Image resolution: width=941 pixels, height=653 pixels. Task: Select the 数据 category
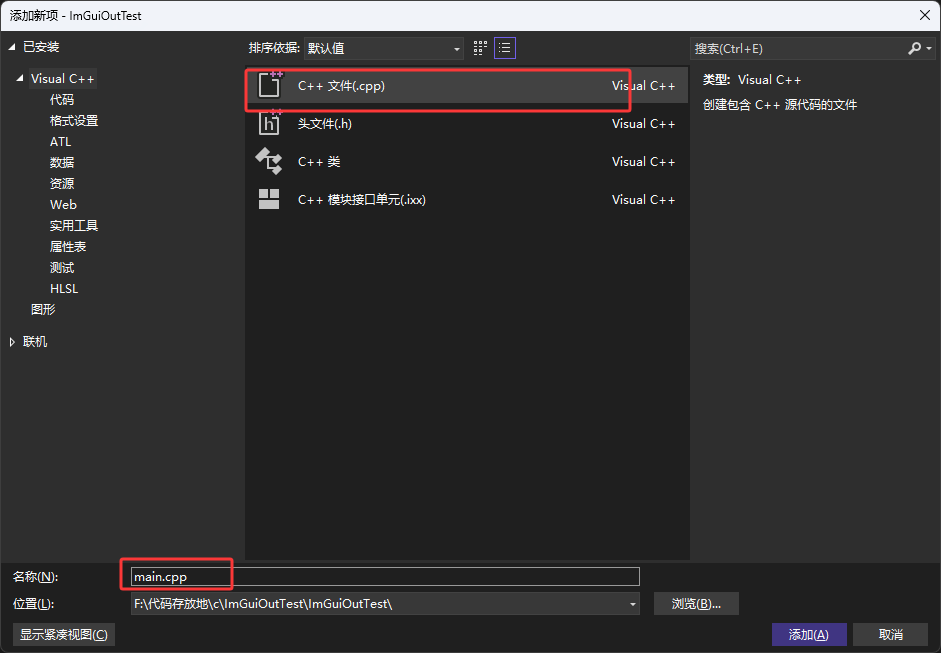coord(62,163)
